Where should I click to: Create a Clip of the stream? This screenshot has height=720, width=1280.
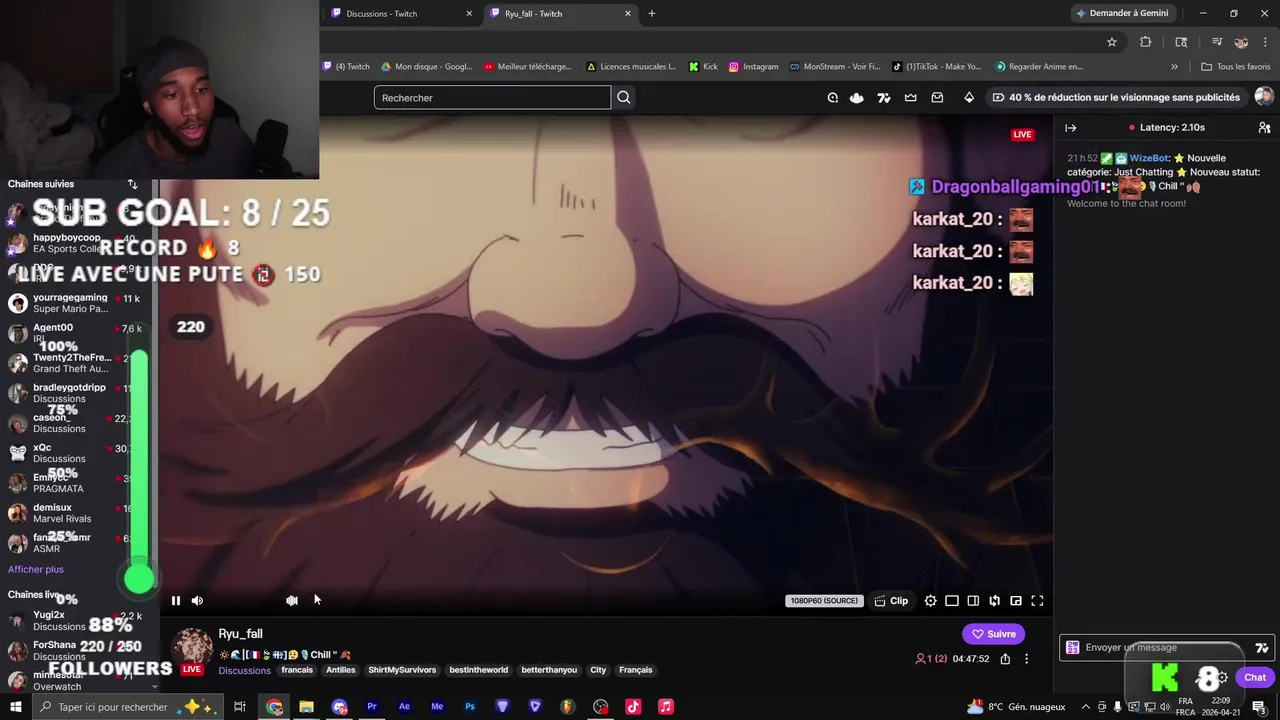891,601
